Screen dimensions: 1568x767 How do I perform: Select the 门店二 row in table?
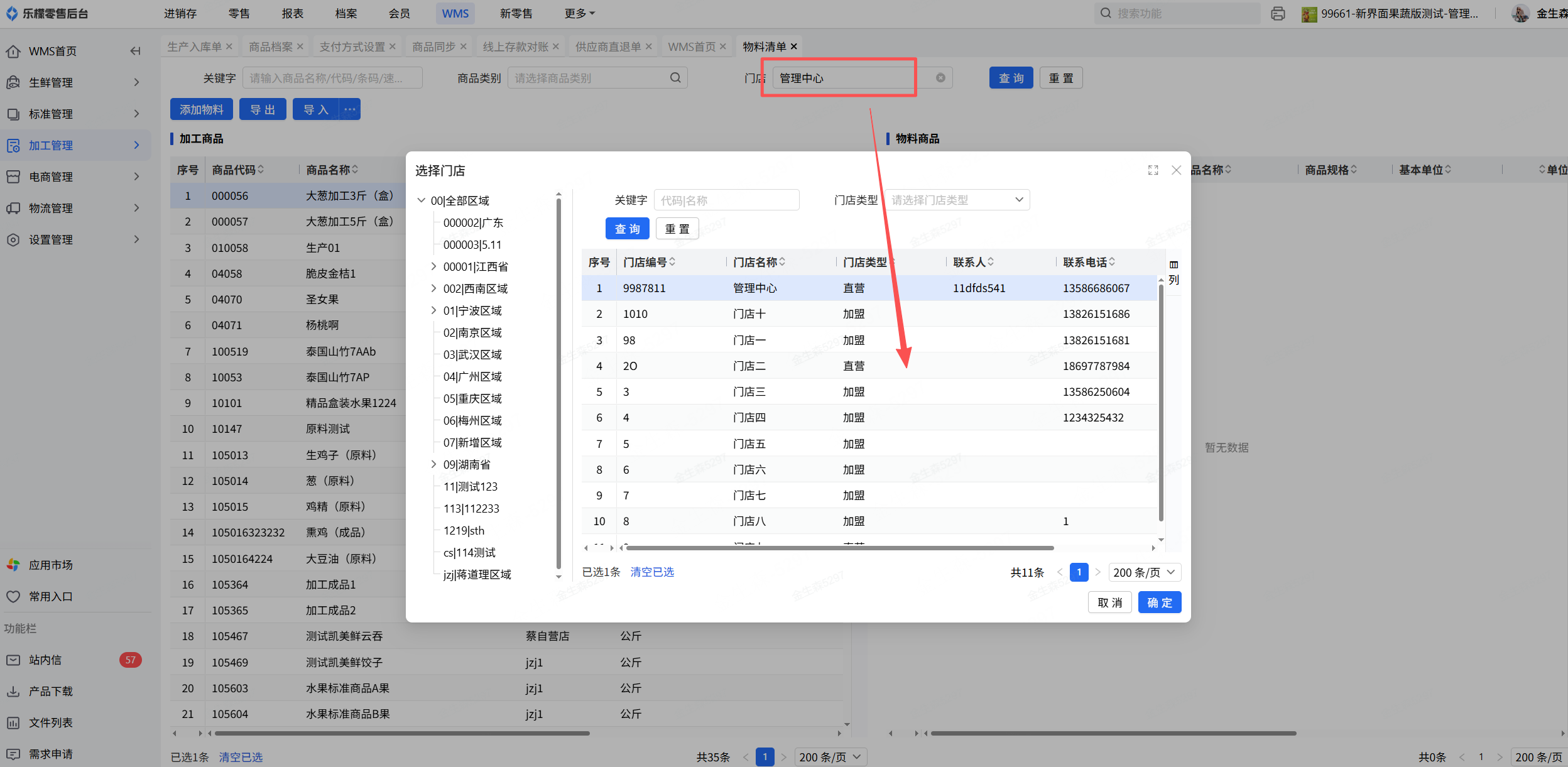tap(749, 366)
